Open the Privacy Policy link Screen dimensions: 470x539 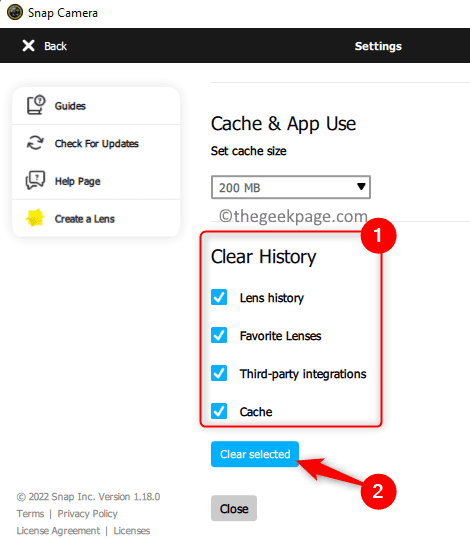[87, 514]
